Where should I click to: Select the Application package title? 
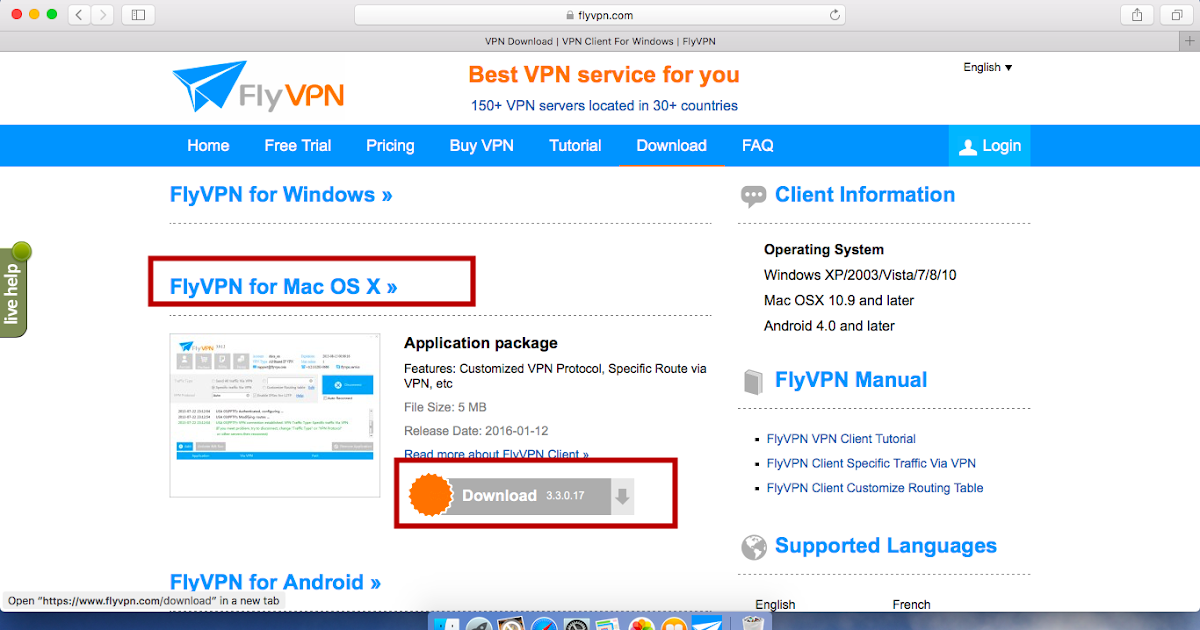(x=481, y=343)
